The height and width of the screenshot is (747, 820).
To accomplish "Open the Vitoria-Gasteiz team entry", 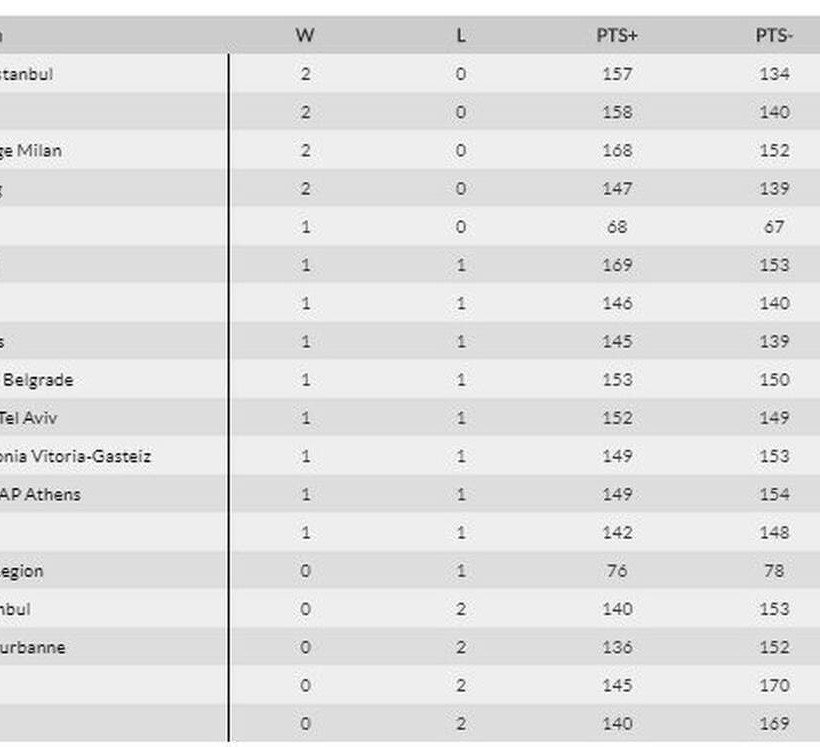I will [x=76, y=456].
